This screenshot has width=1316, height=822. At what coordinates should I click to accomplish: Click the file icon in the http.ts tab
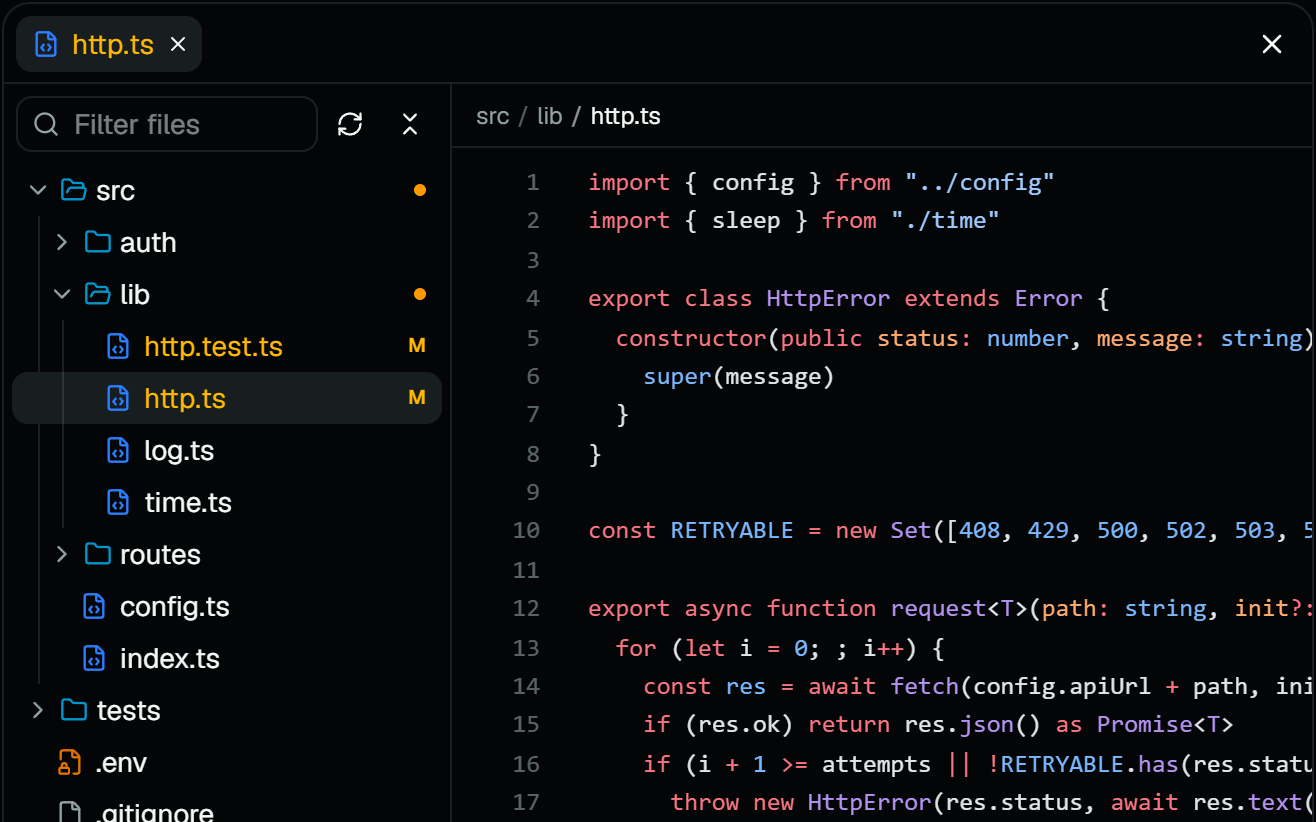46,44
